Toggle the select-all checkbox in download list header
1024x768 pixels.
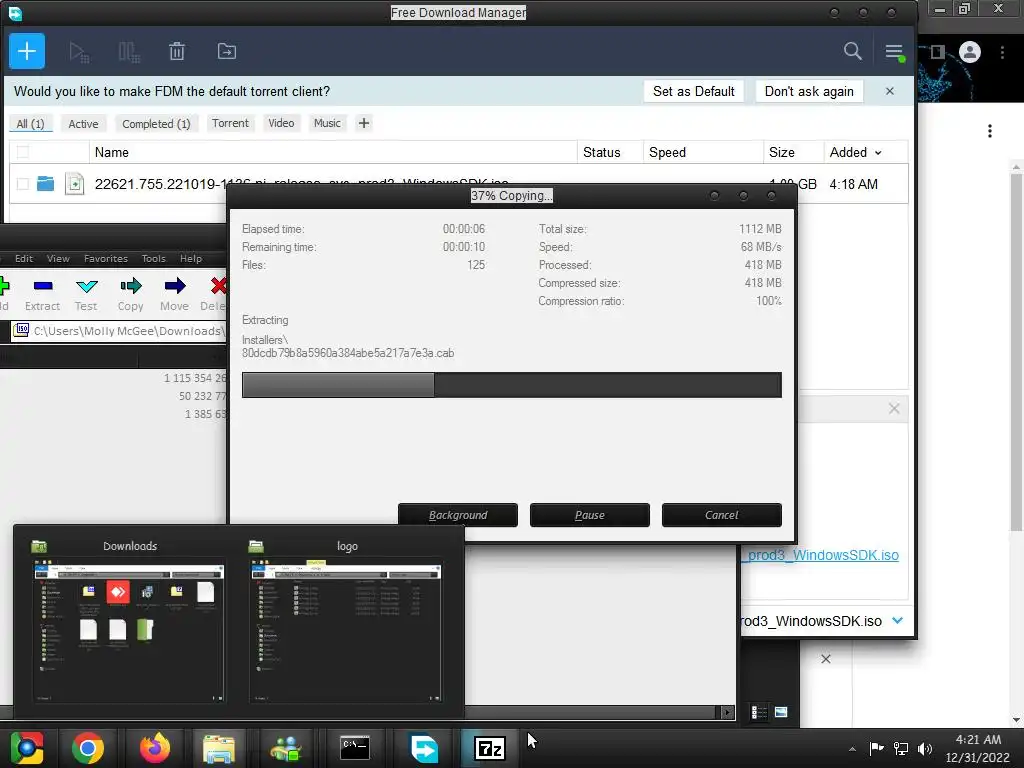click(23, 152)
